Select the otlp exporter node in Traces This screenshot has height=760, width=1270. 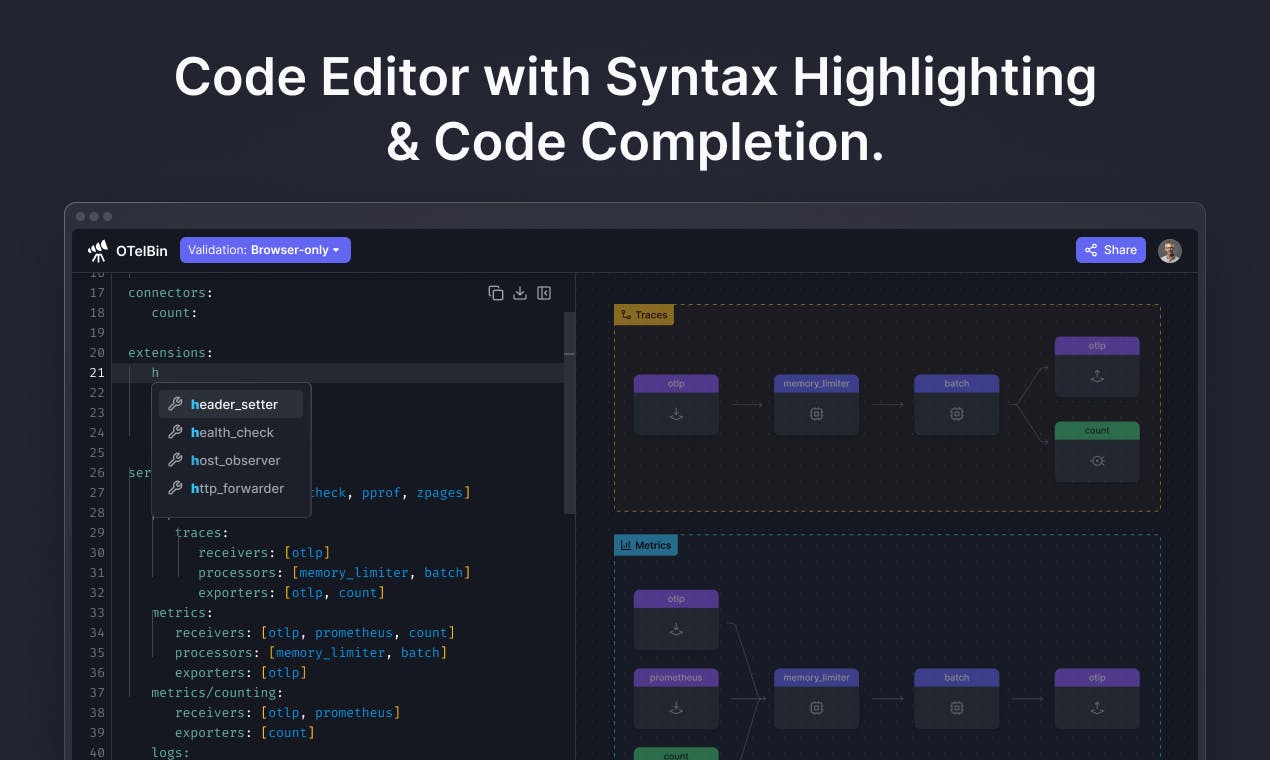(1097, 366)
